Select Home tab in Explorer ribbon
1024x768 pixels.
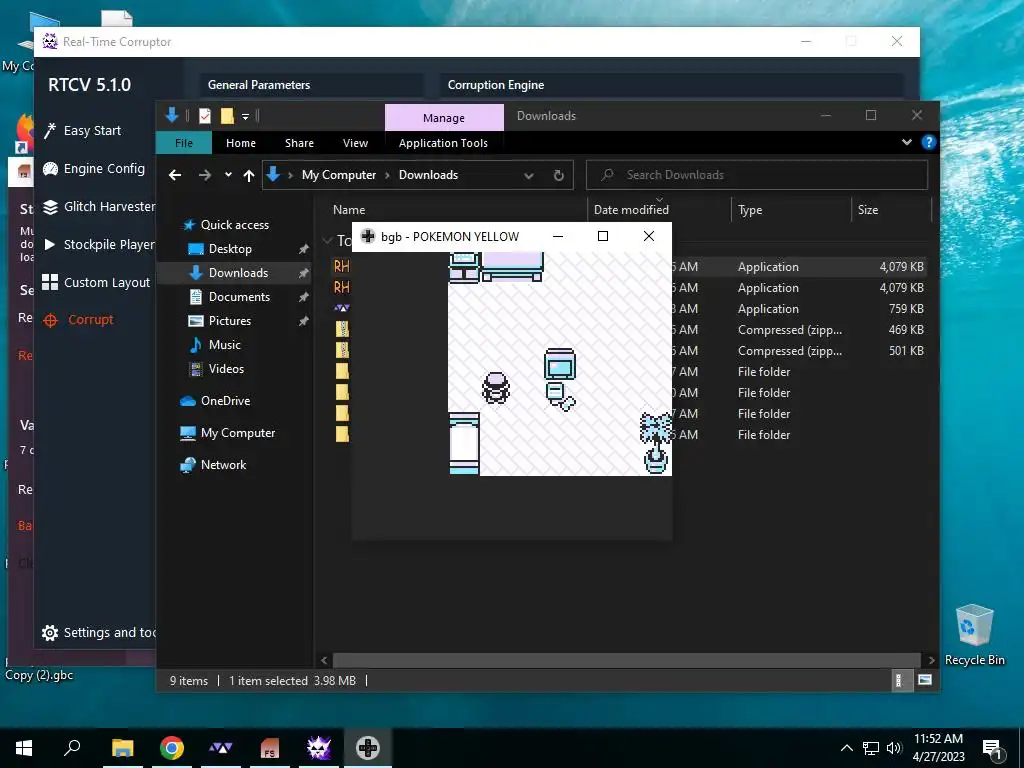241,142
